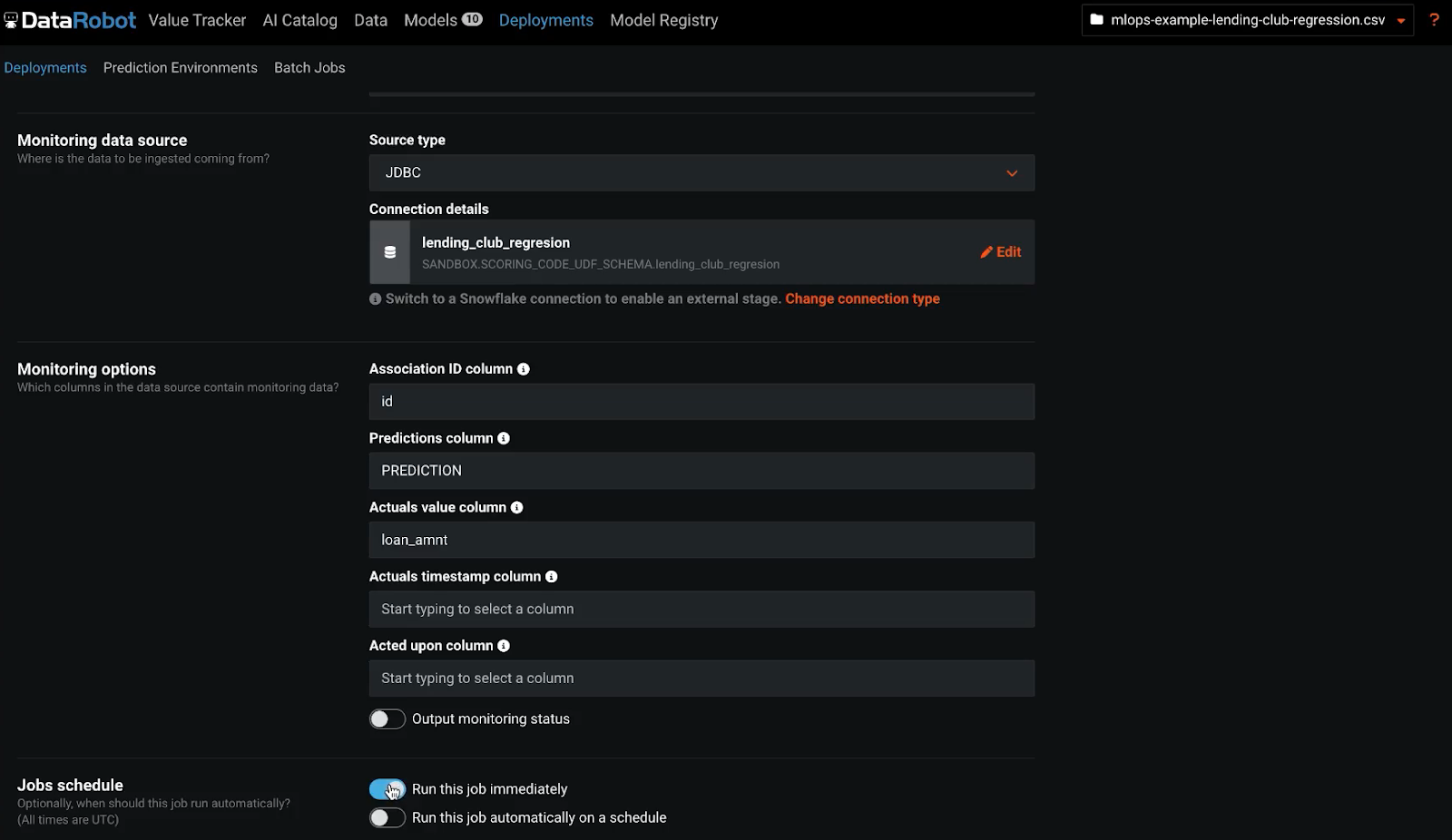Click the Association ID column input containing id
The image size is (1452, 840).
tap(701, 401)
